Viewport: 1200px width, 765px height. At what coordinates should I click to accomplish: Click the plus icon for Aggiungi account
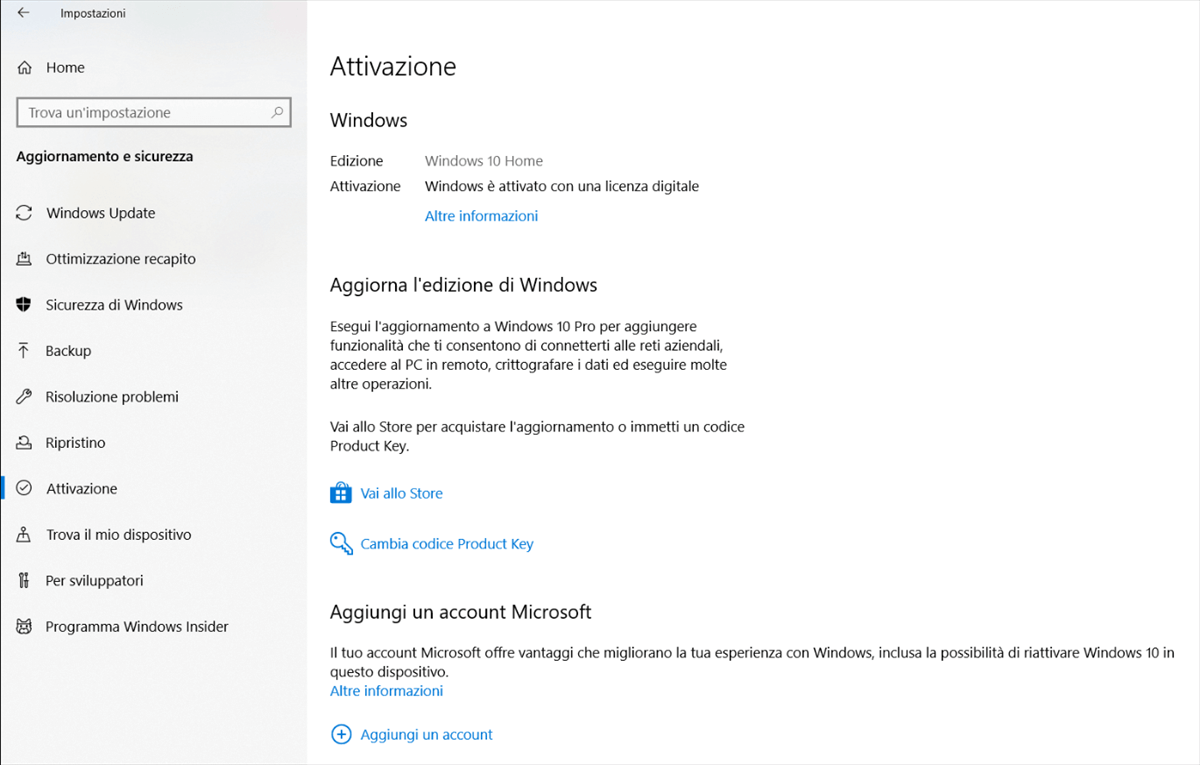pos(341,735)
